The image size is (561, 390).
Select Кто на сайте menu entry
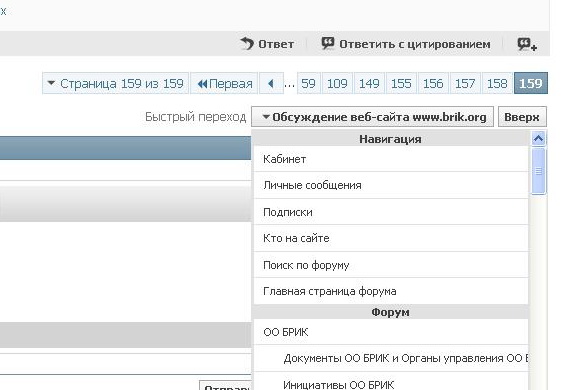tap(391, 238)
